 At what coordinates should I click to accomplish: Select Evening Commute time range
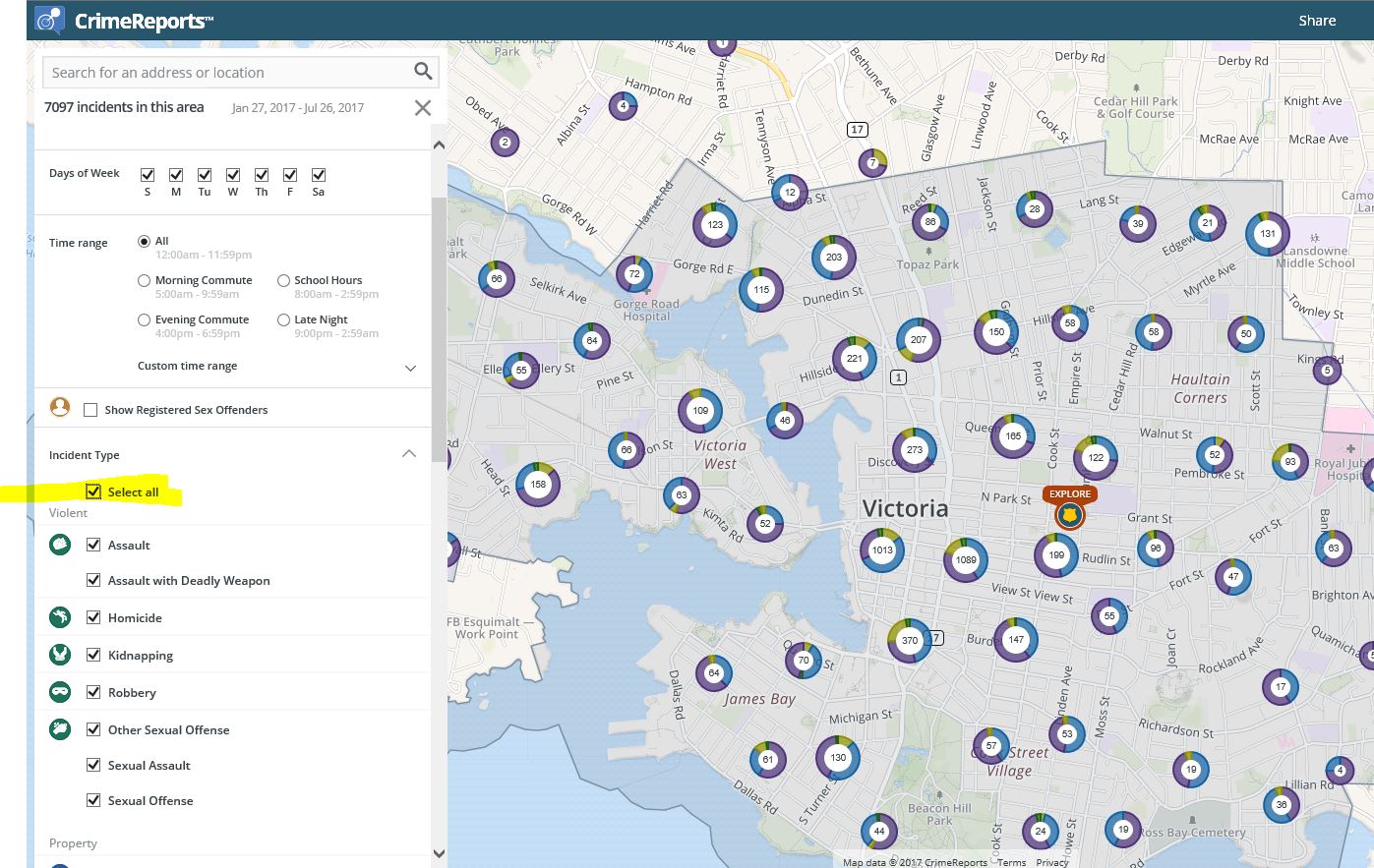coord(145,319)
